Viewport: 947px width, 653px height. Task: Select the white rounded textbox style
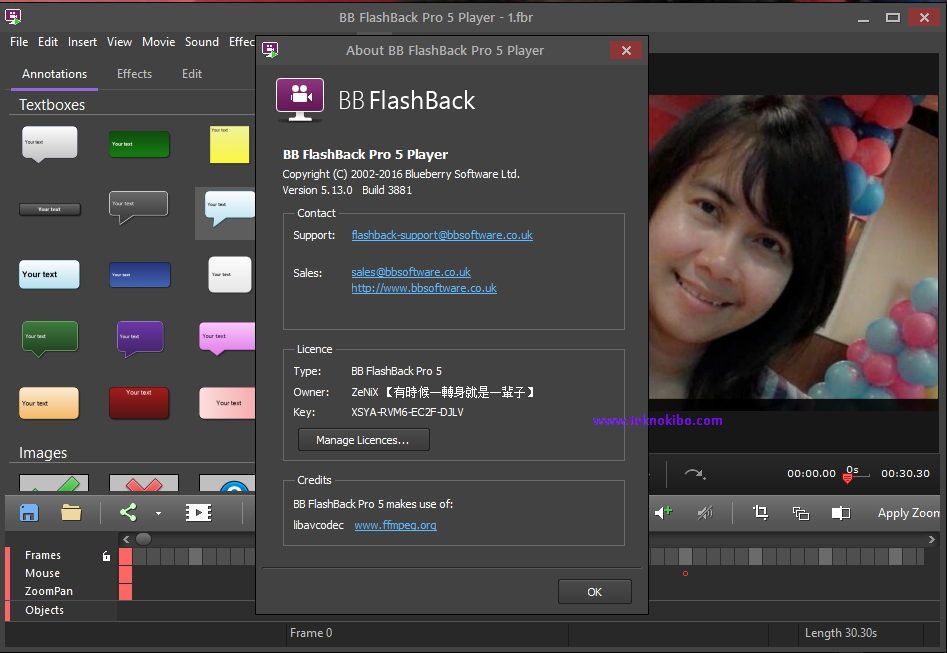coord(230,274)
